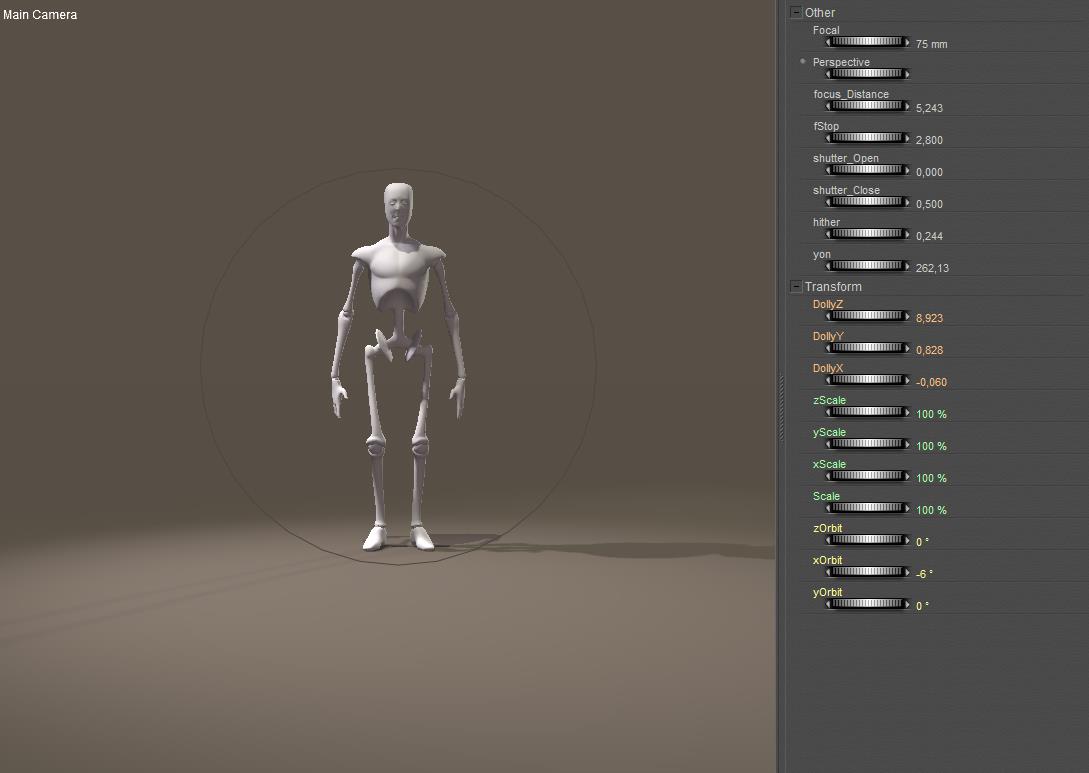Click the DollyY value 0,828

tap(929, 350)
